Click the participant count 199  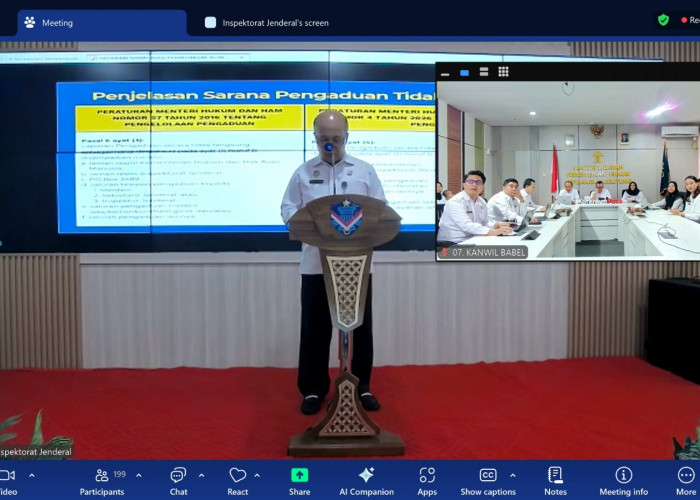(x=120, y=474)
